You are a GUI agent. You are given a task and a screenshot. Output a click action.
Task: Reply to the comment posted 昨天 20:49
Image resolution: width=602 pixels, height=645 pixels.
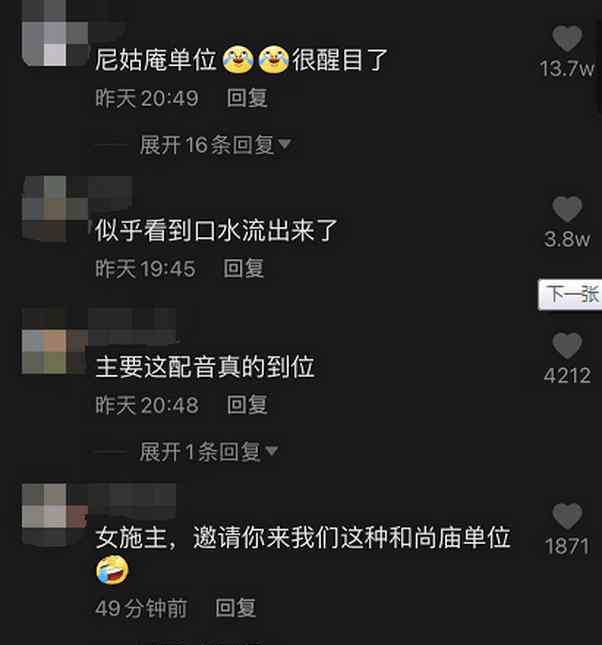tap(247, 98)
